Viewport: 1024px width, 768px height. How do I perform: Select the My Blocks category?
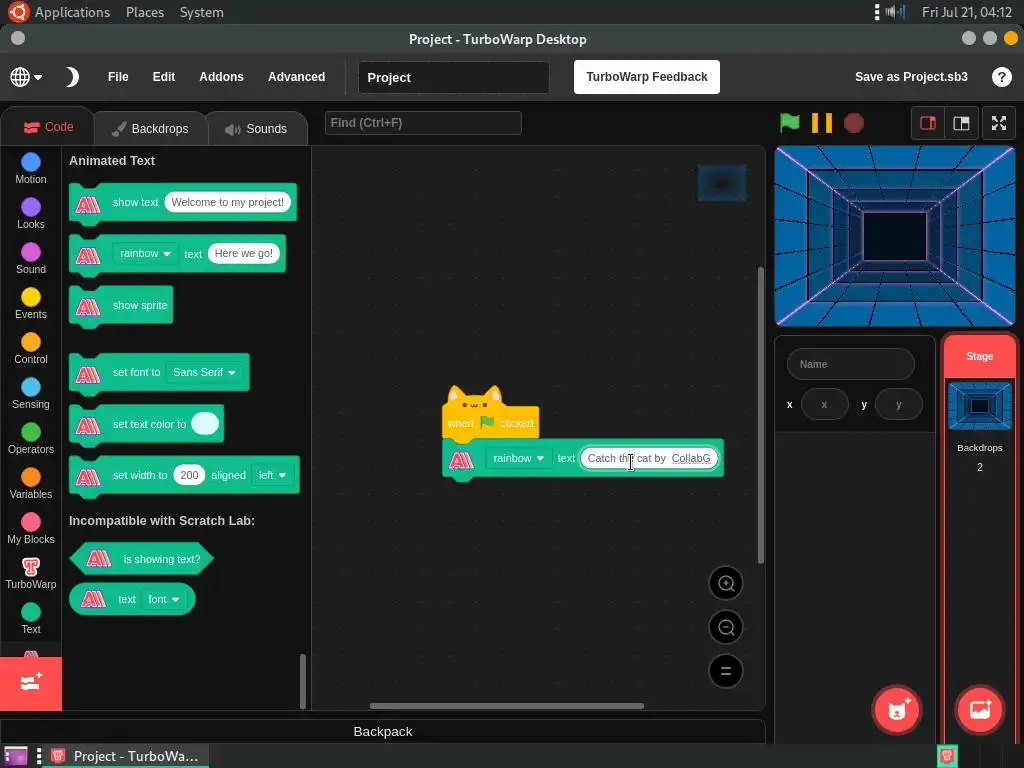[x=31, y=529]
